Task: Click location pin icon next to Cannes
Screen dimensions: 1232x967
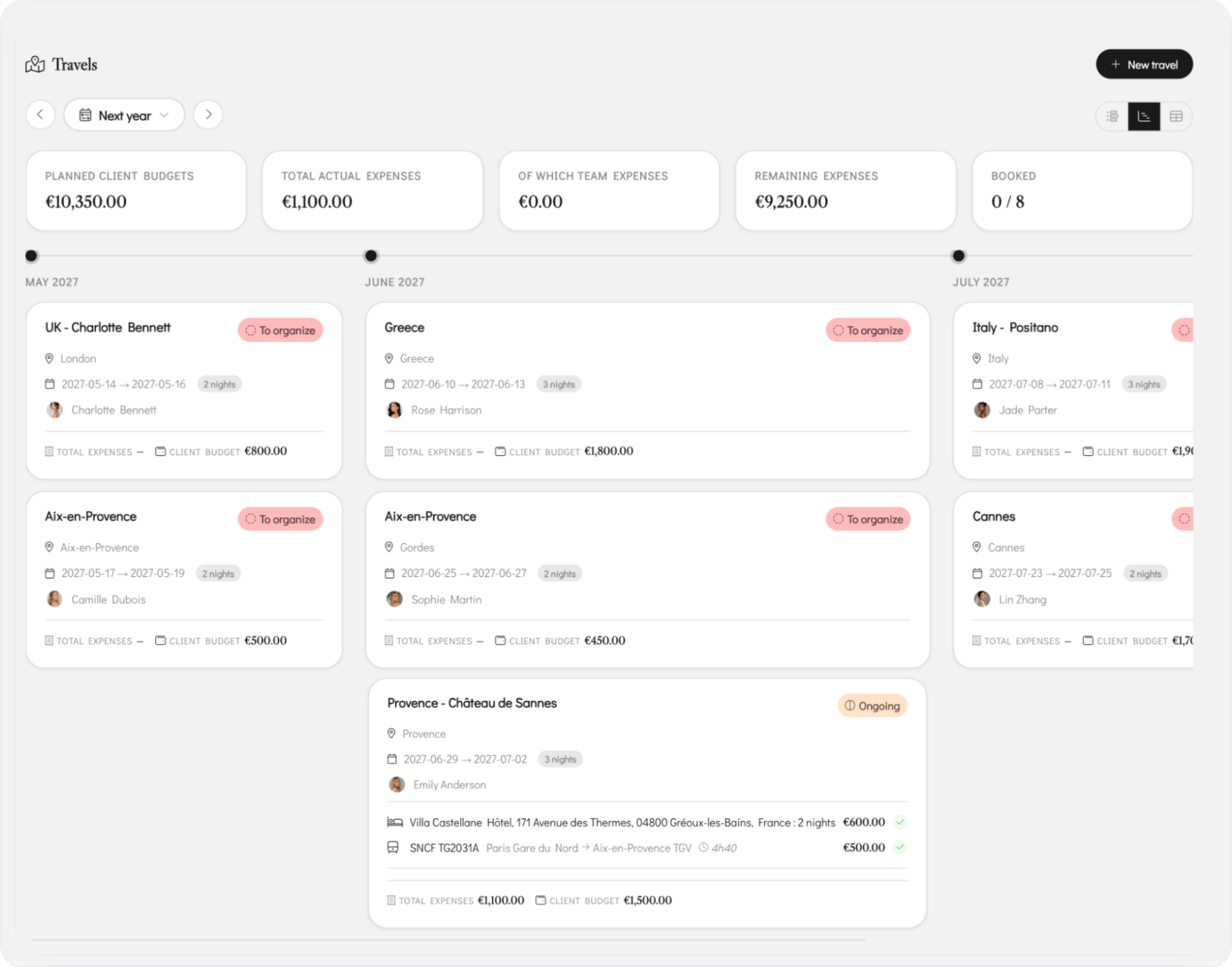Action: [x=976, y=548]
